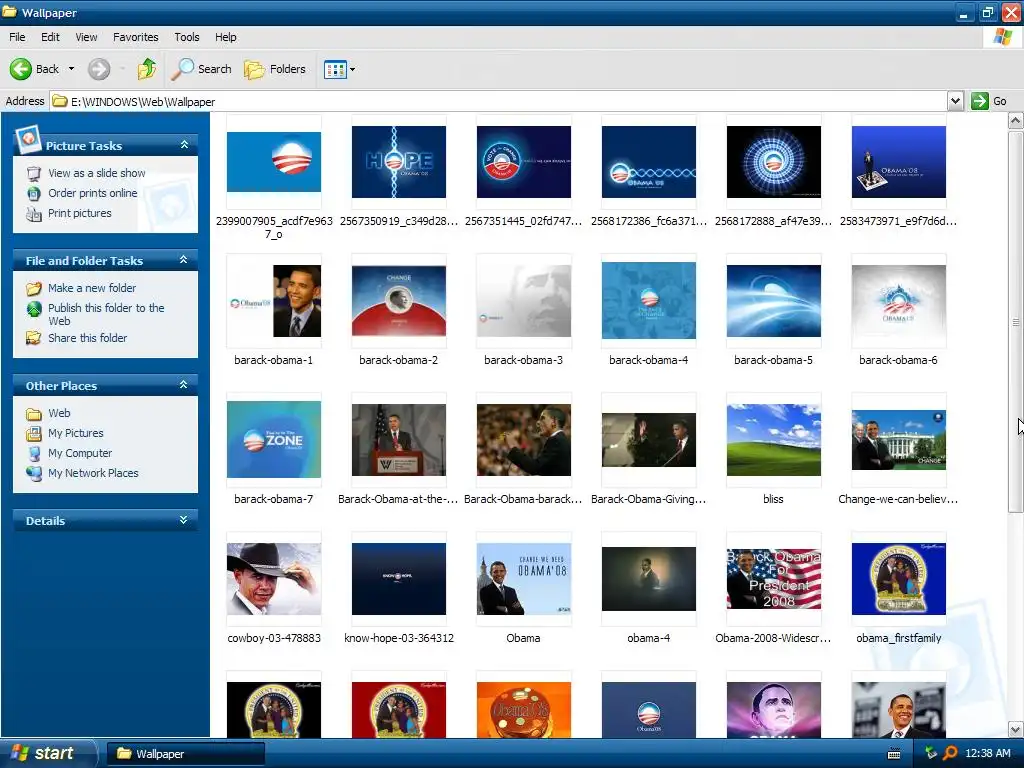Toggle the Folders pane toolbar button
The width and height of the screenshot is (1024, 768).
pos(274,69)
